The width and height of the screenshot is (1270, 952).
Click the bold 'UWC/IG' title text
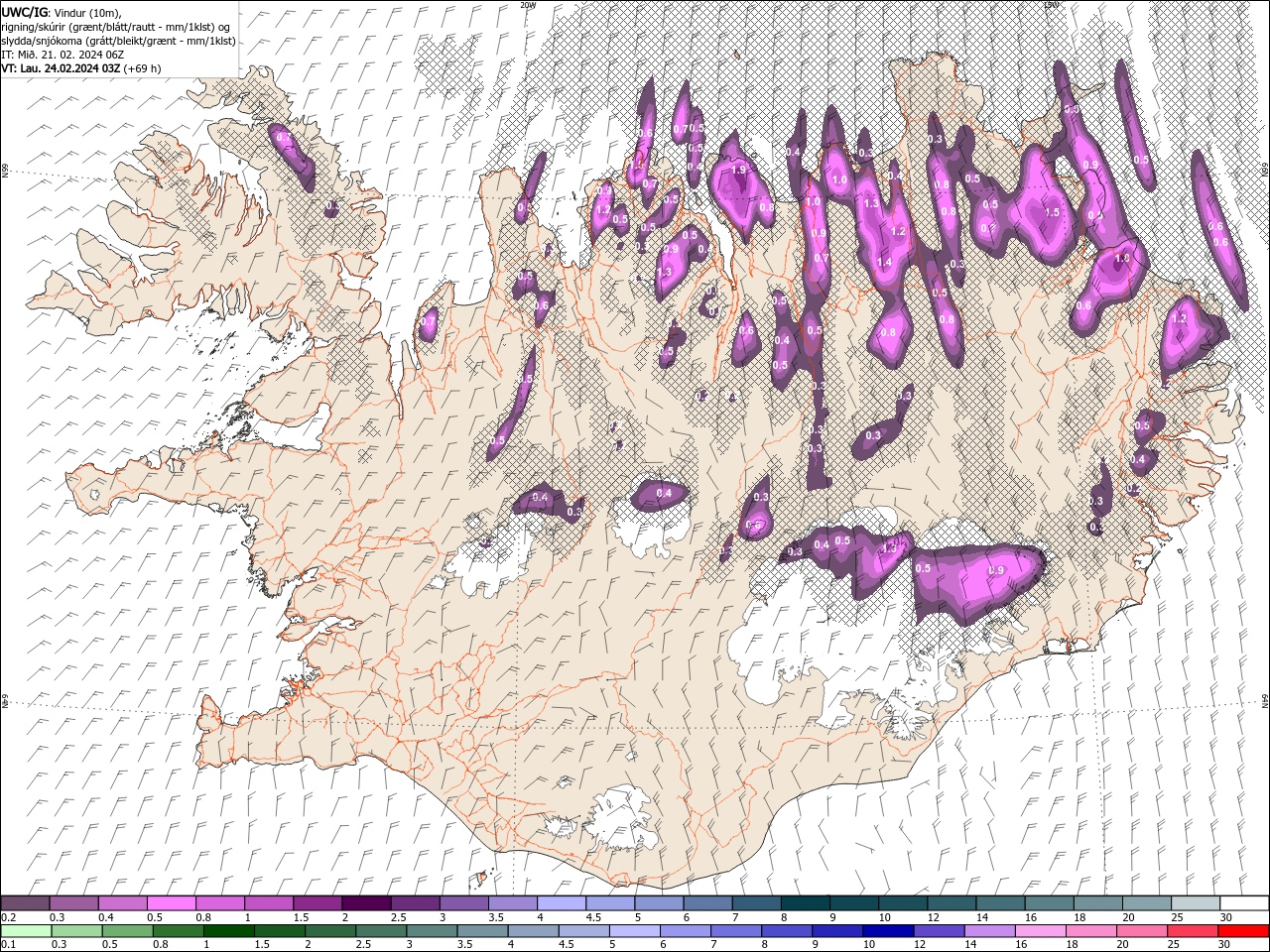[x=23, y=11]
